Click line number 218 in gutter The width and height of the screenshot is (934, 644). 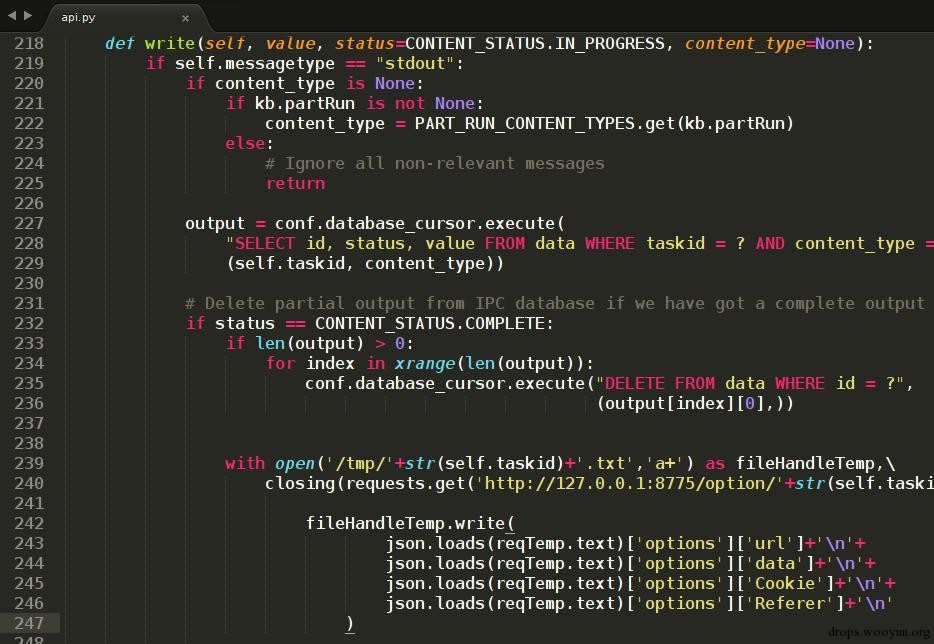tap(29, 43)
